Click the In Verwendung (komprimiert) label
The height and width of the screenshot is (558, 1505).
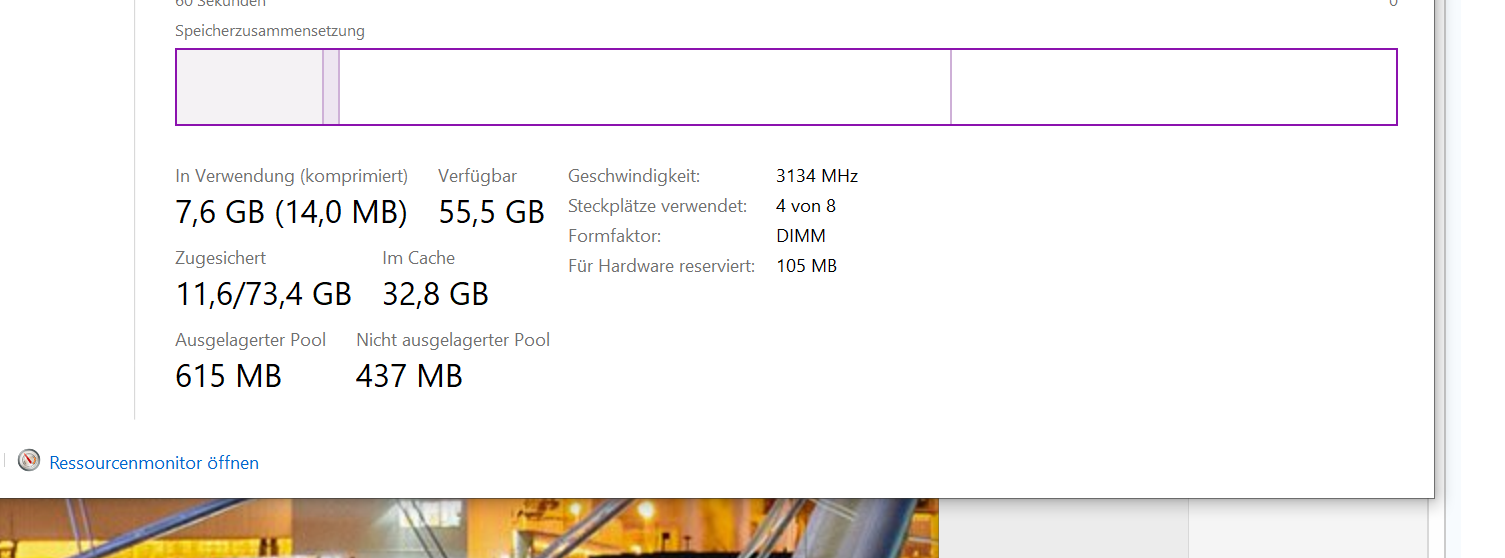(x=291, y=176)
